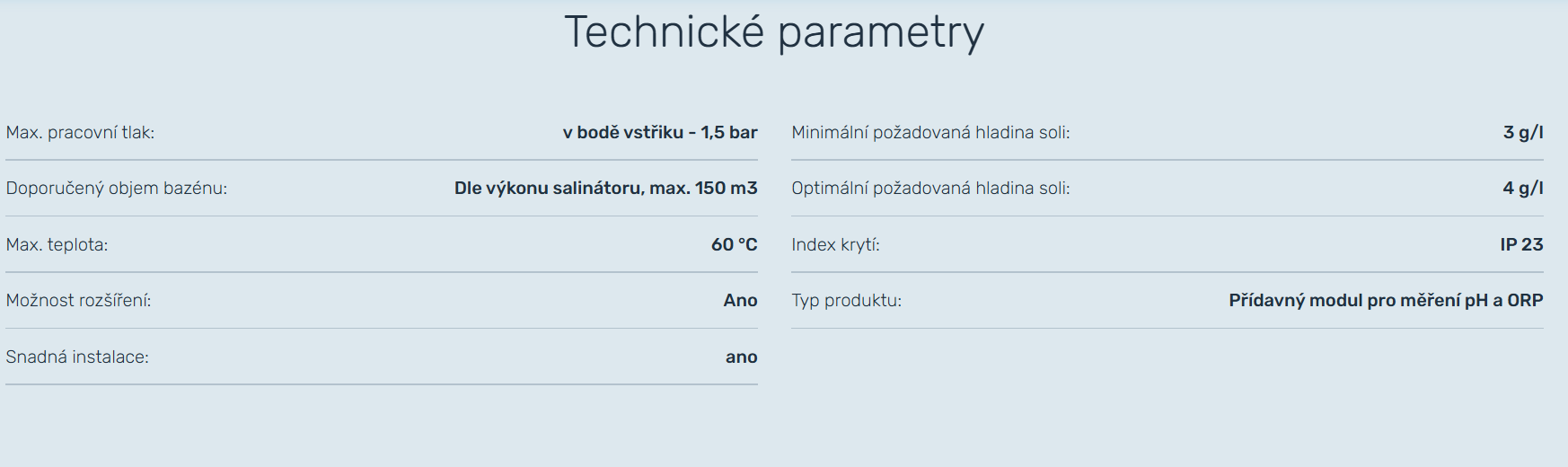Click the 'Index krytí:' label
This screenshot has height=467, width=1568.
click(x=835, y=245)
